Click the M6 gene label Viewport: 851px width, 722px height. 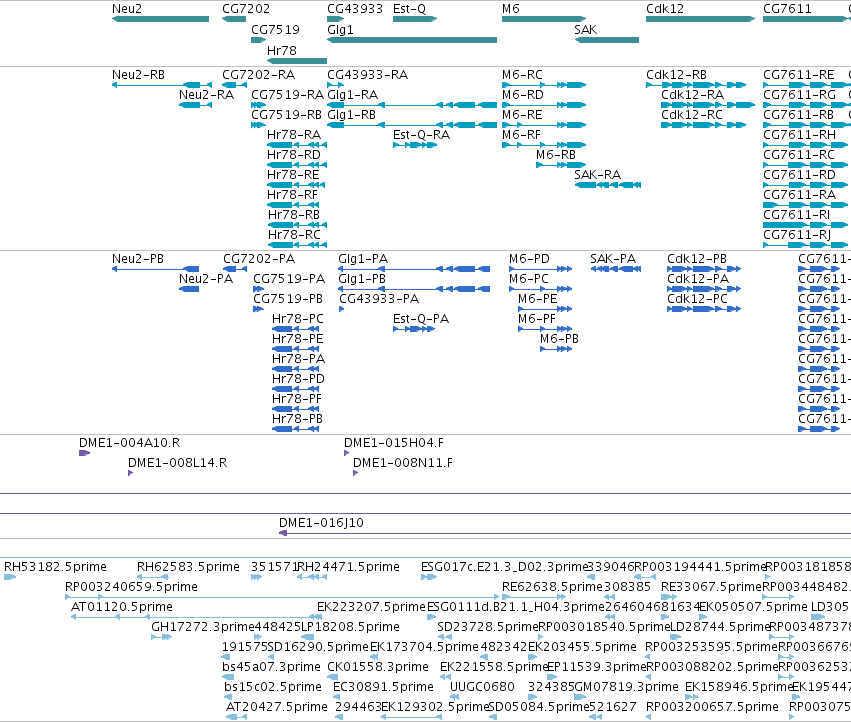[x=511, y=9]
